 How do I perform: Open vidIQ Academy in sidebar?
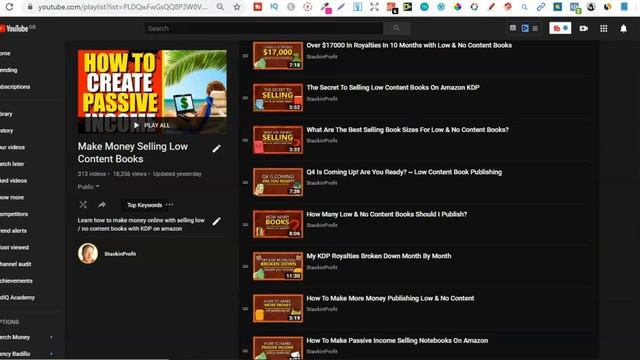pos(18,298)
